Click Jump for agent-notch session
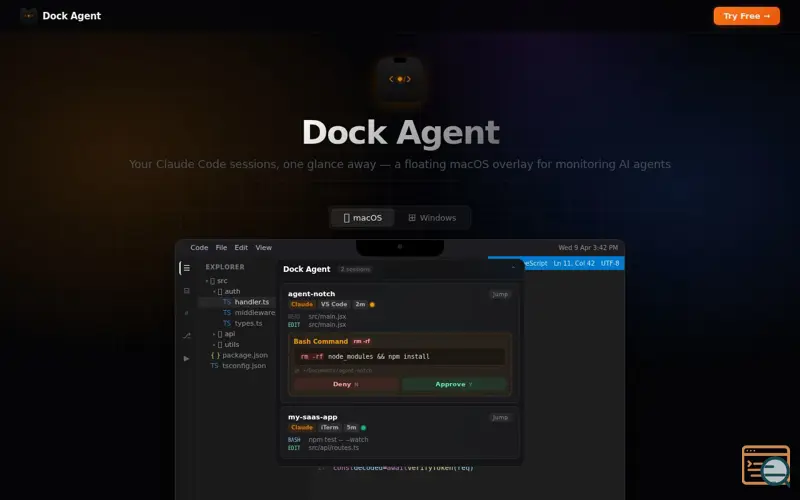Image resolution: width=800 pixels, height=500 pixels. 500,294
